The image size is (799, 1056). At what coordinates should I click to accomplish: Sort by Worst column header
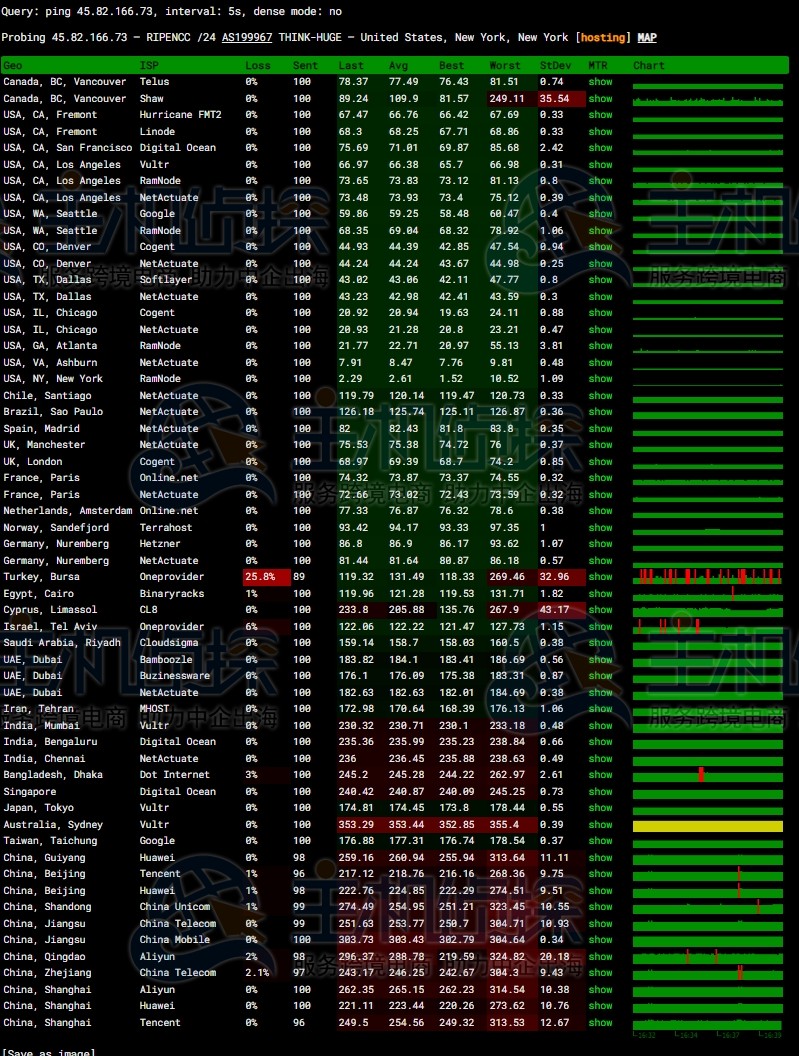coord(505,65)
